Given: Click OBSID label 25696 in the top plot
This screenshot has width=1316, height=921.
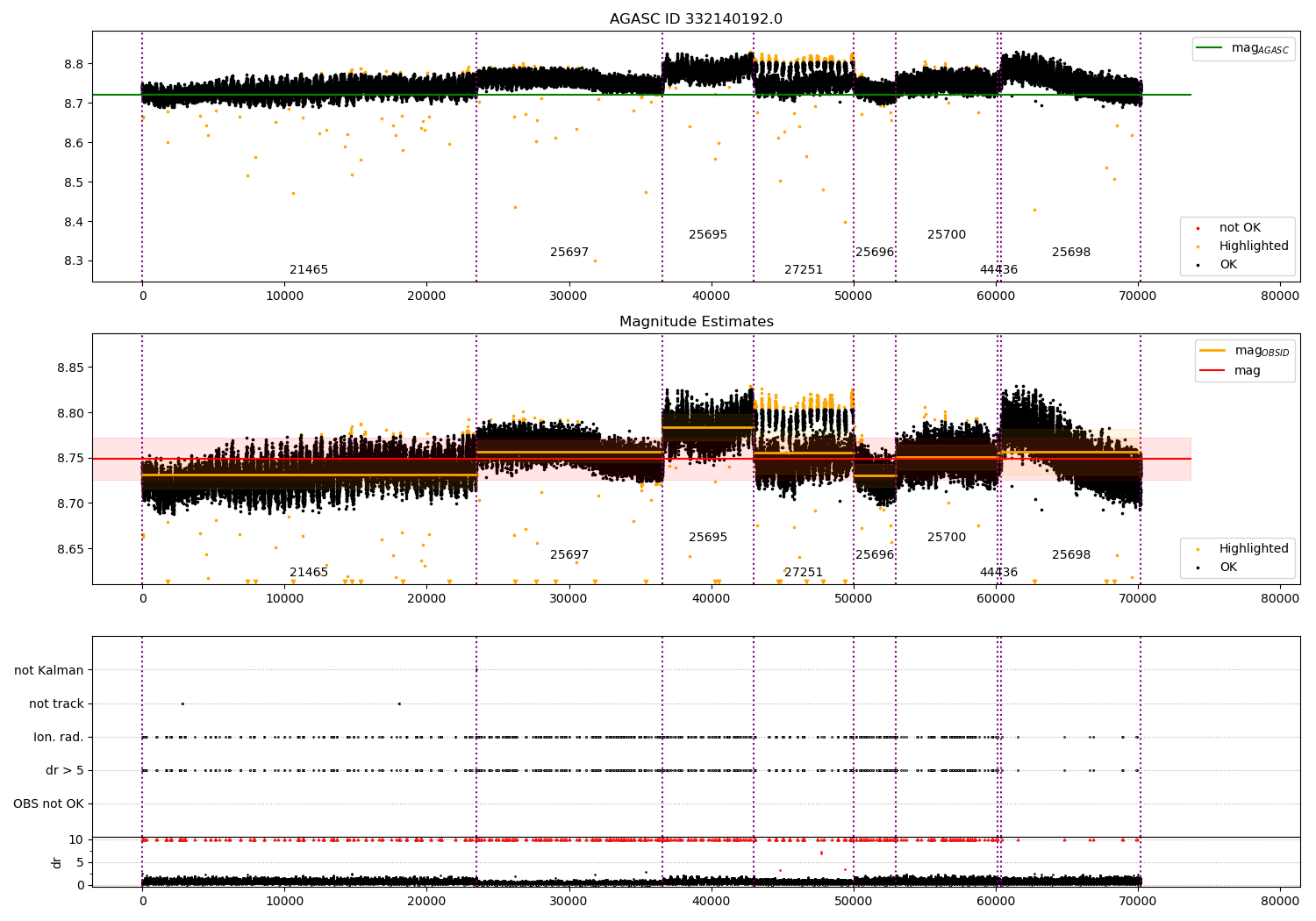Looking at the screenshot, I should 875,253.
